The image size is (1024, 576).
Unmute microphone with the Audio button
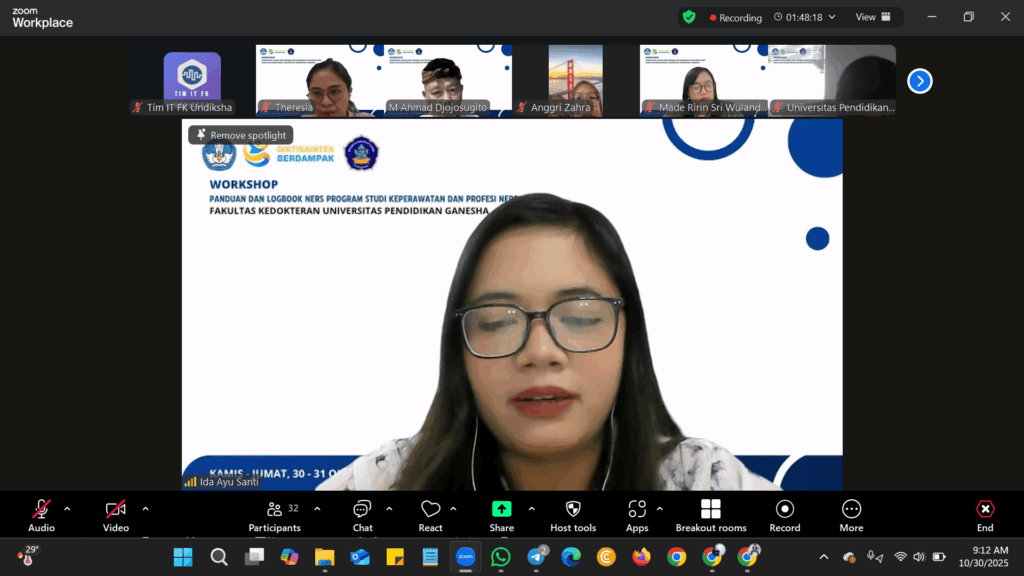41,510
